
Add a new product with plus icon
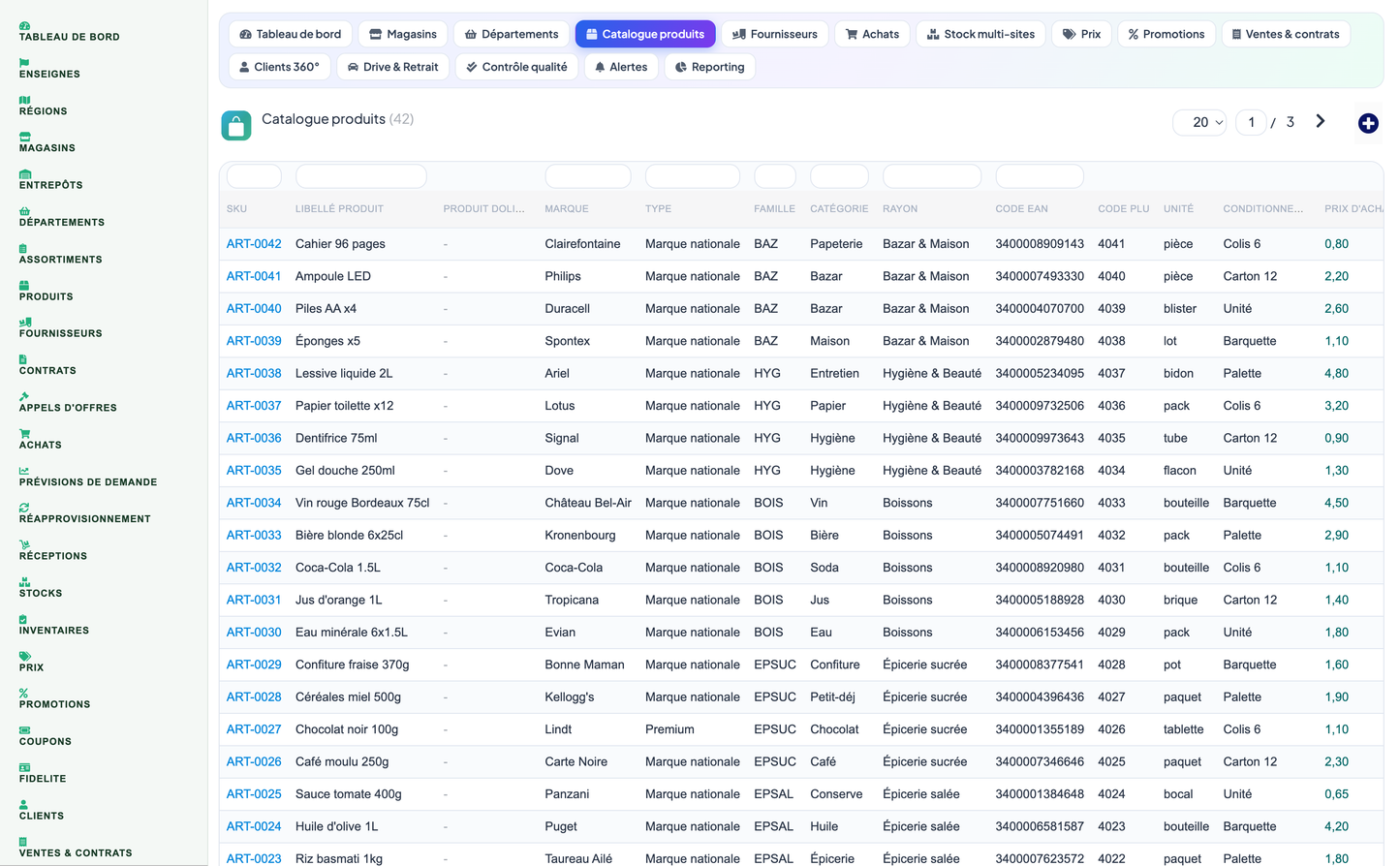click(x=1368, y=123)
